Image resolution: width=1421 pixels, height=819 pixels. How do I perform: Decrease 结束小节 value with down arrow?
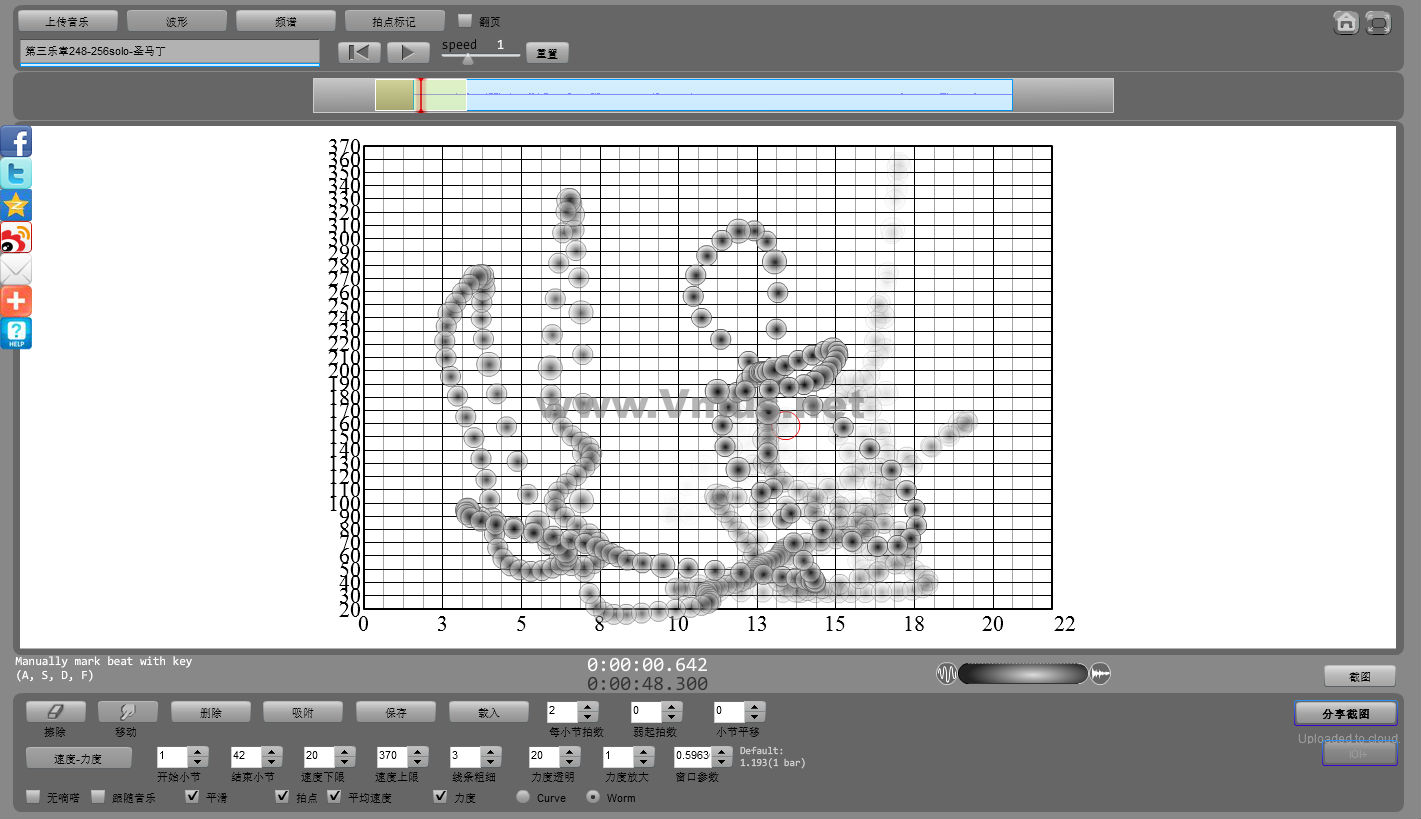pyautogui.click(x=270, y=762)
